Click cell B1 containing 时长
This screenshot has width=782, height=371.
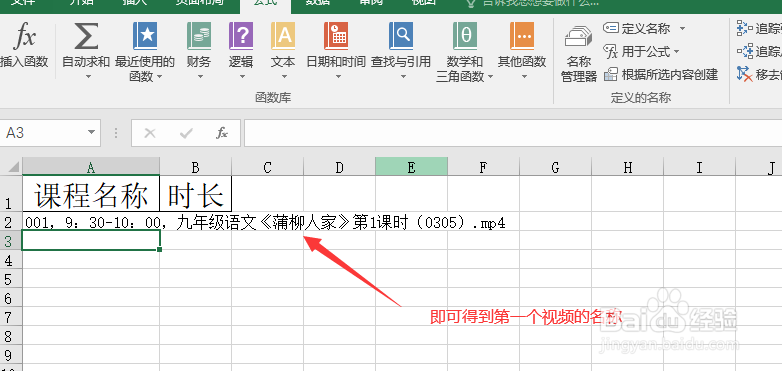196,193
